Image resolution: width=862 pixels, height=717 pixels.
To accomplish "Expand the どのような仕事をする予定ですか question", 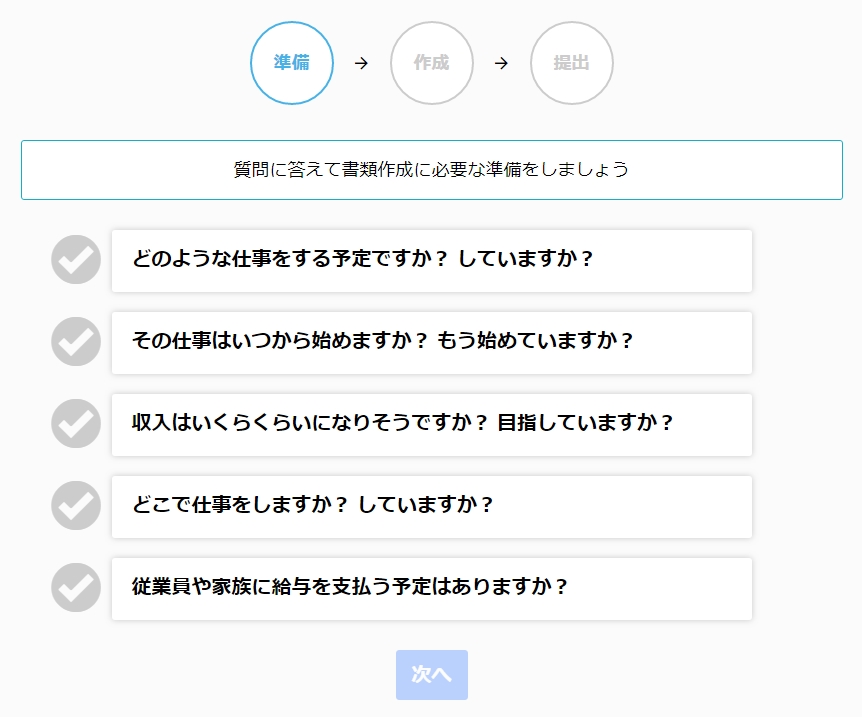I will pyautogui.click(x=432, y=261).
